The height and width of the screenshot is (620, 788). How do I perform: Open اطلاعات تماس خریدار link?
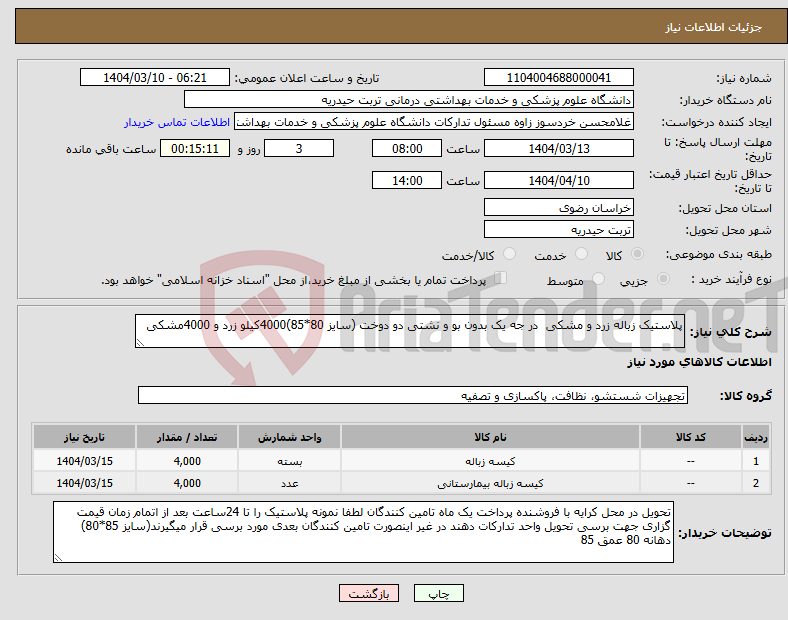[x=177, y=122]
